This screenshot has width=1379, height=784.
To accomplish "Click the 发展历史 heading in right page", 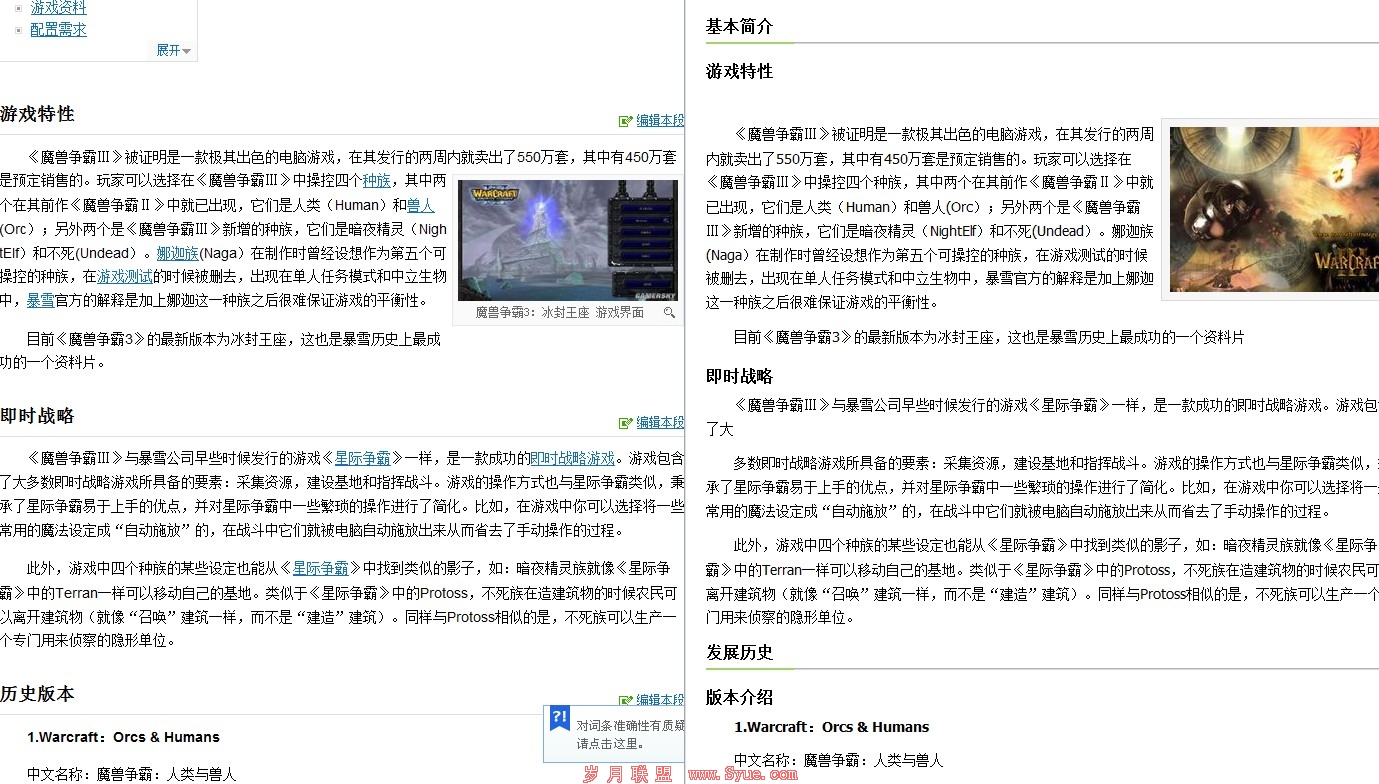I will [x=739, y=653].
